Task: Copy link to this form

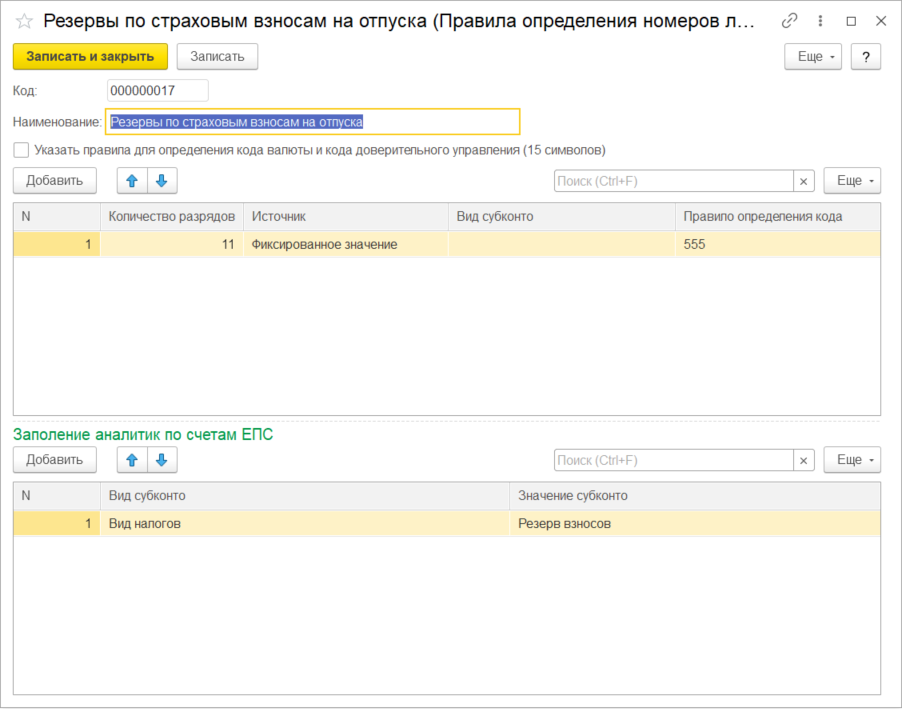Action: [x=790, y=21]
